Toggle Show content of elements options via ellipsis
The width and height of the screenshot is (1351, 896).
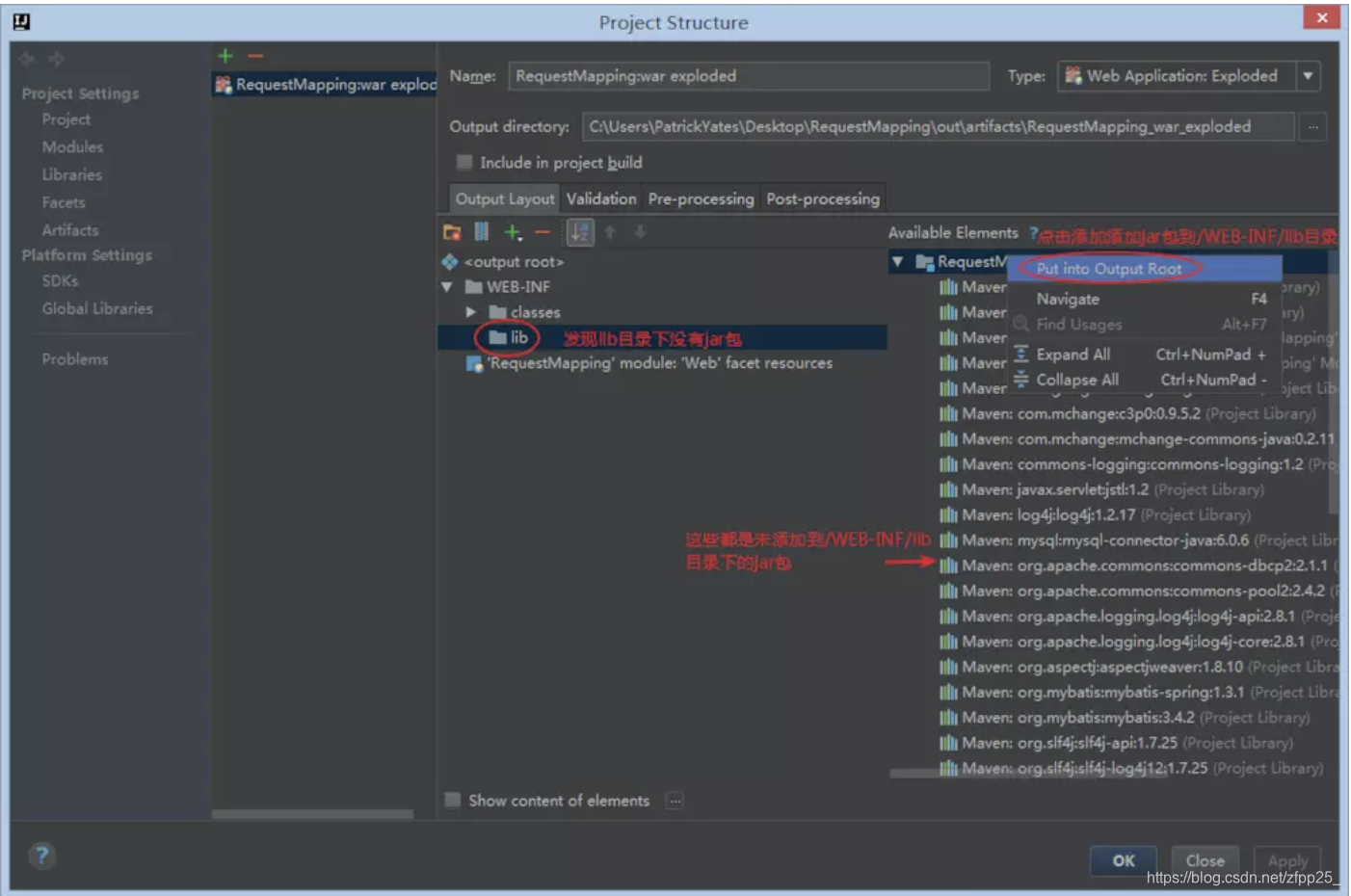pos(675,801)
